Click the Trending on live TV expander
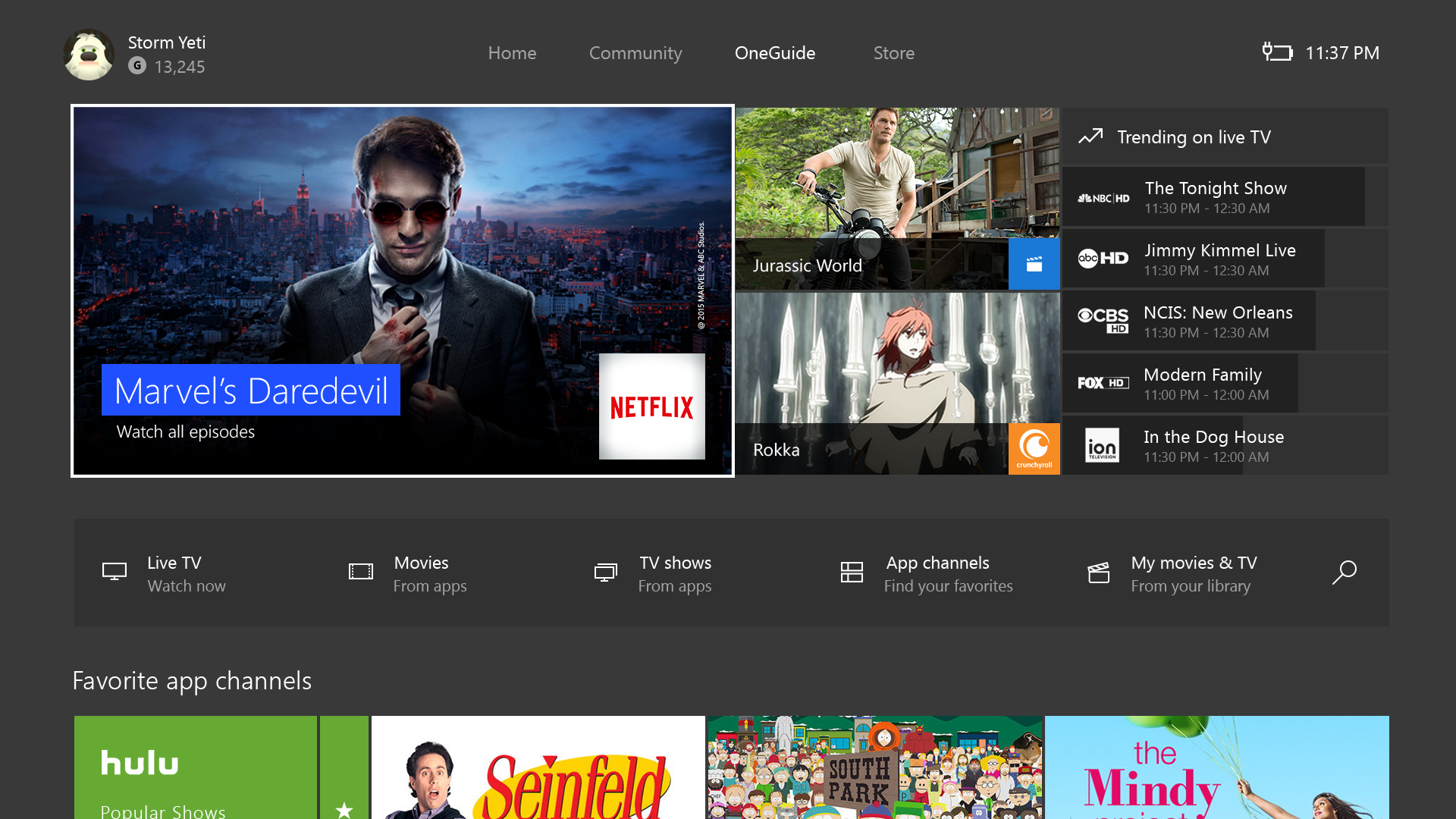The height and width of the screenshot is (819, 1456). (1223, 138)
